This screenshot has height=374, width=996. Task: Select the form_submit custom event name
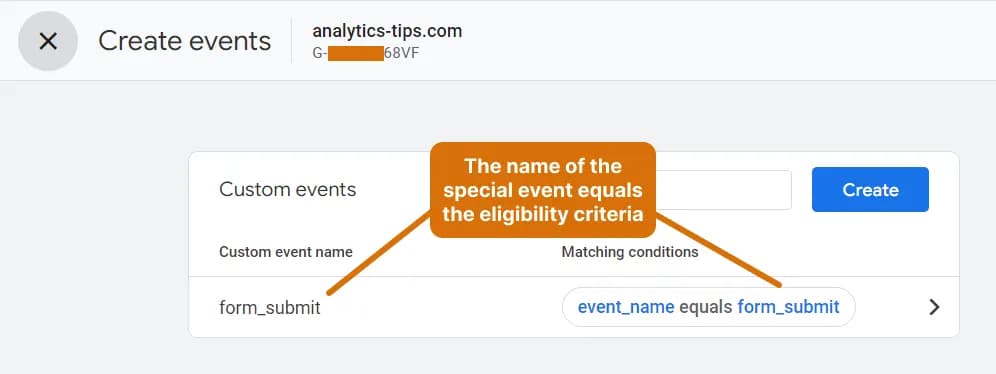270,308
